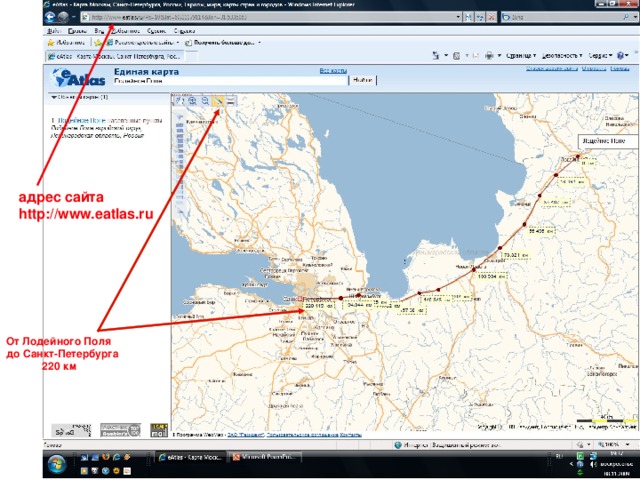
Task: Select the pan hand tool on map toolbar
Action: pyautogui.click(x=179, y=101)
